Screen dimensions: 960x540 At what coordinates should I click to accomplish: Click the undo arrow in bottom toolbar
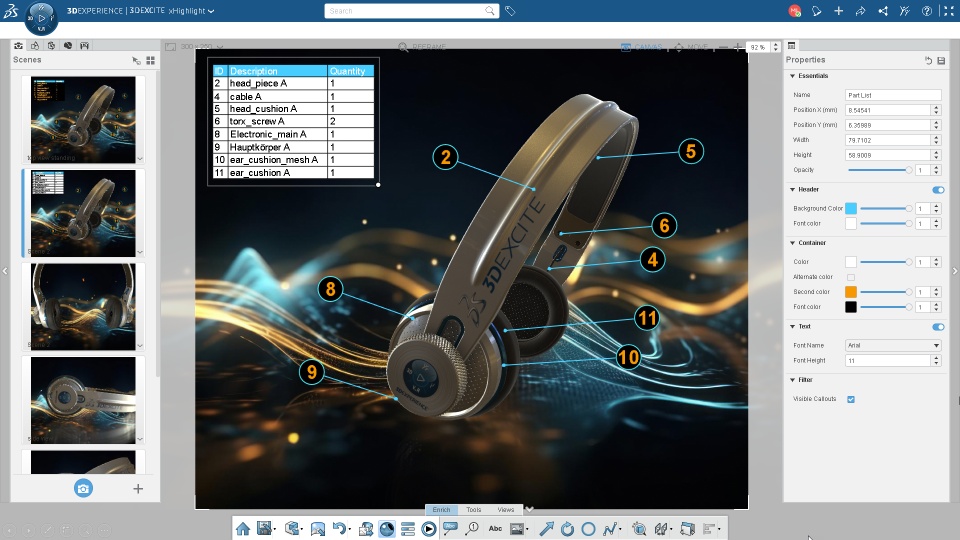pos(339,528)
